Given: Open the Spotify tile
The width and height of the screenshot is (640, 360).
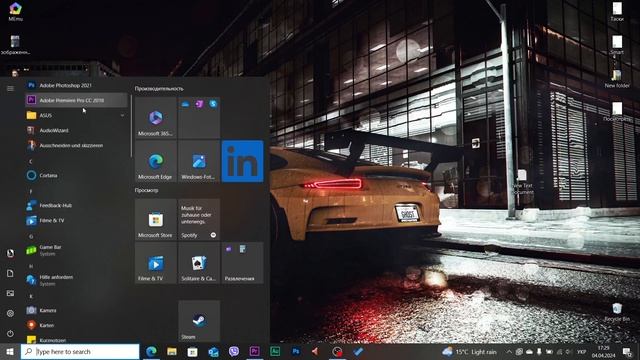Looking at the screenshot, I should pos(199,220).
